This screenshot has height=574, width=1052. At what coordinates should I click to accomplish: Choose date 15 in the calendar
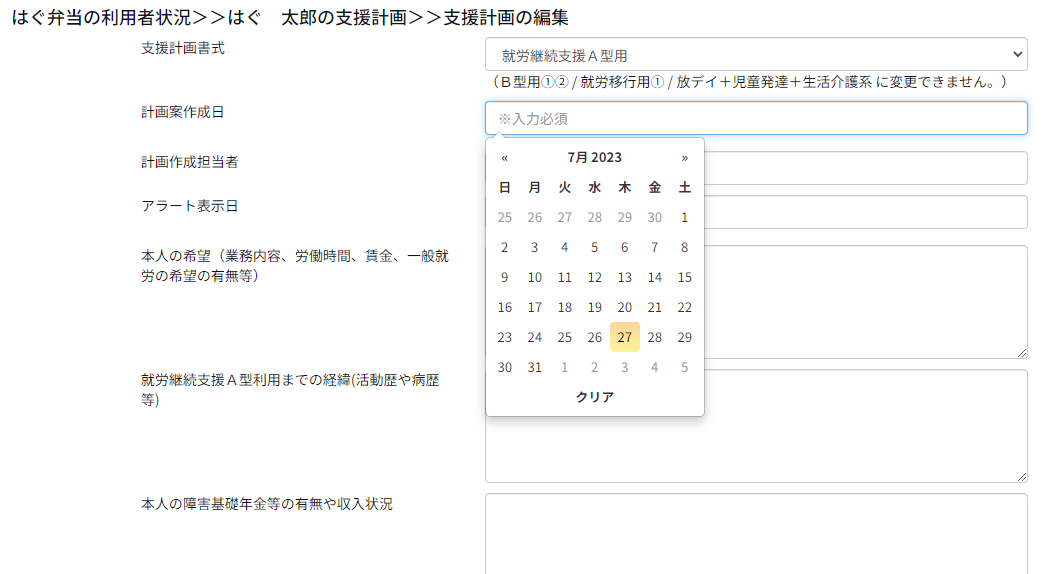coord(685,278)
